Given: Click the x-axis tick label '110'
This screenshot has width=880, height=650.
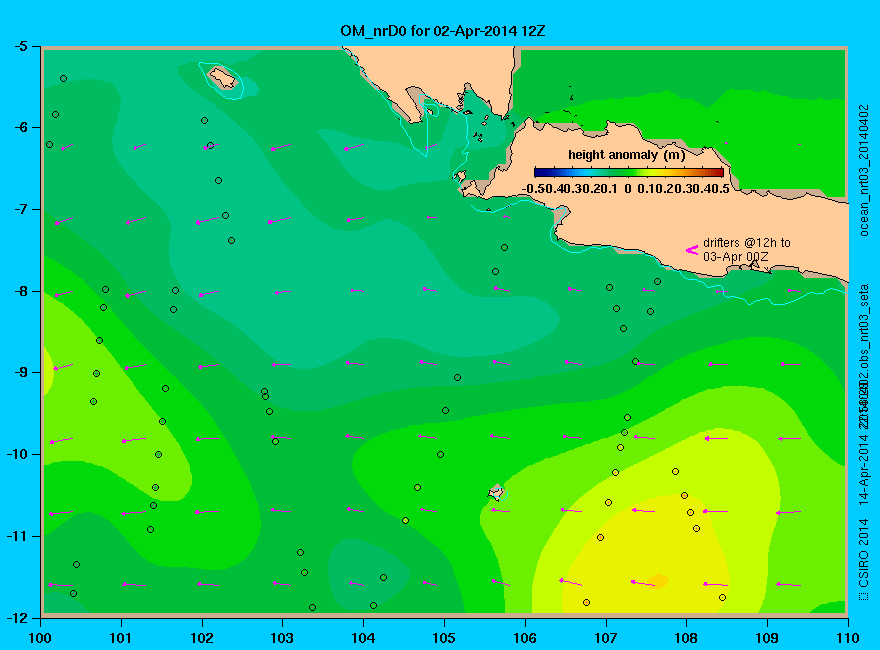Looking at the screenshot, I should pos(848,638).
